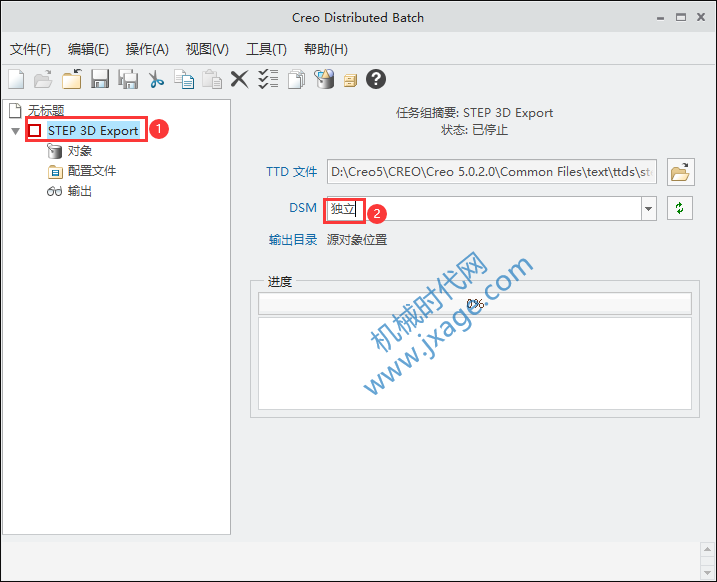Minimize the Creo Distributed Batch window
717x582 pixels.
point(660,18)
